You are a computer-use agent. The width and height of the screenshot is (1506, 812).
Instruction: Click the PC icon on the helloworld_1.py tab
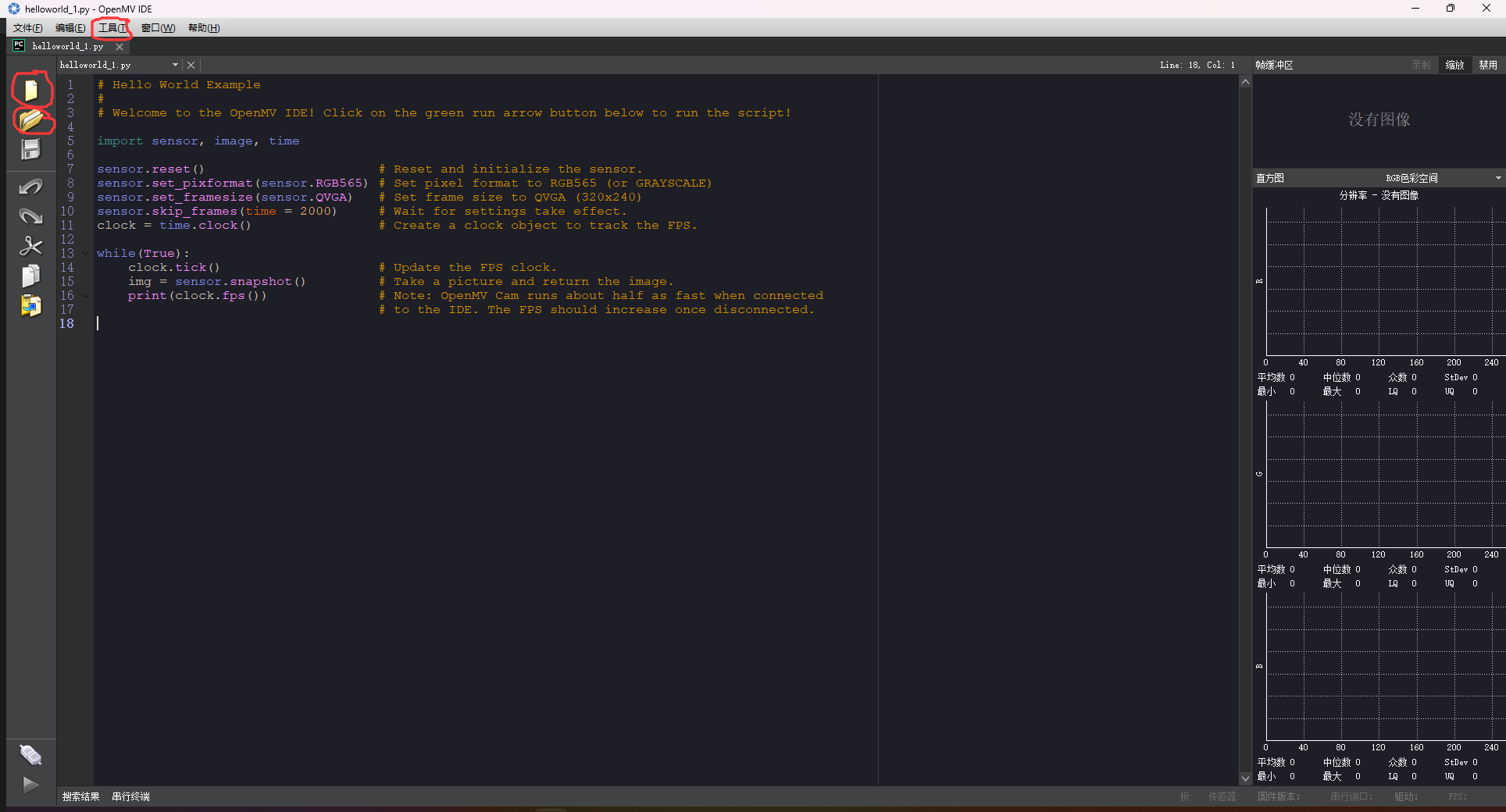(x=19, y=46)
